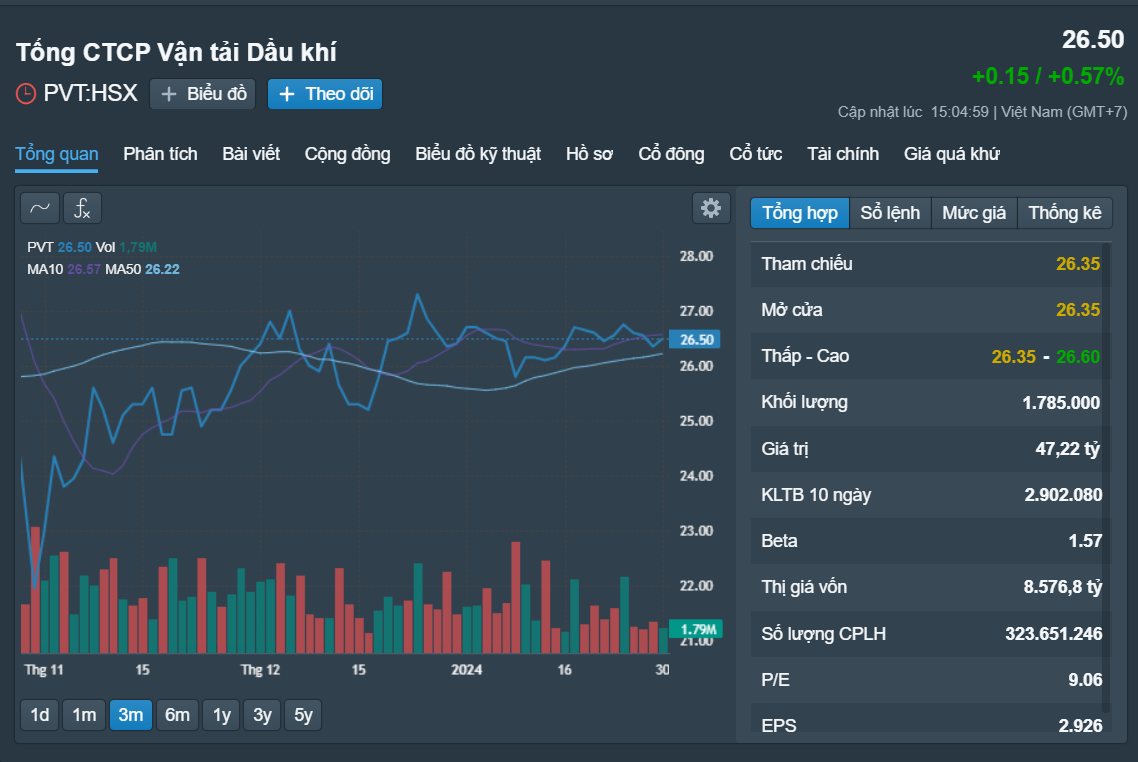Image resolution: width=1138 pixels, height=762 pixels.
Task: Open the Tài chính tab
Action: pyautogui.click(x=843, y=154)
